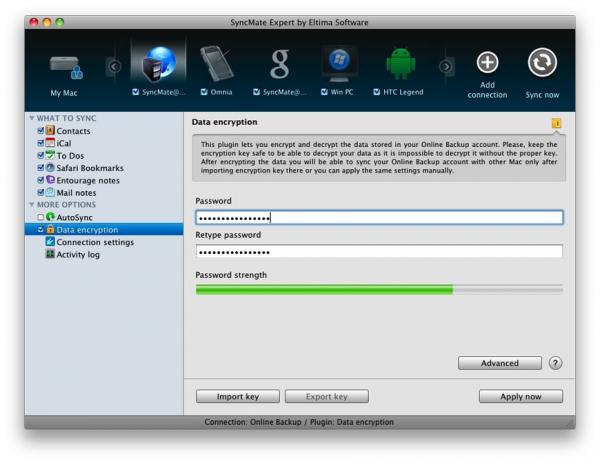Click the To Dos checkmark icon
This screenshot has width=600, height=463.
pyautogui.click(x=50, y=155)
